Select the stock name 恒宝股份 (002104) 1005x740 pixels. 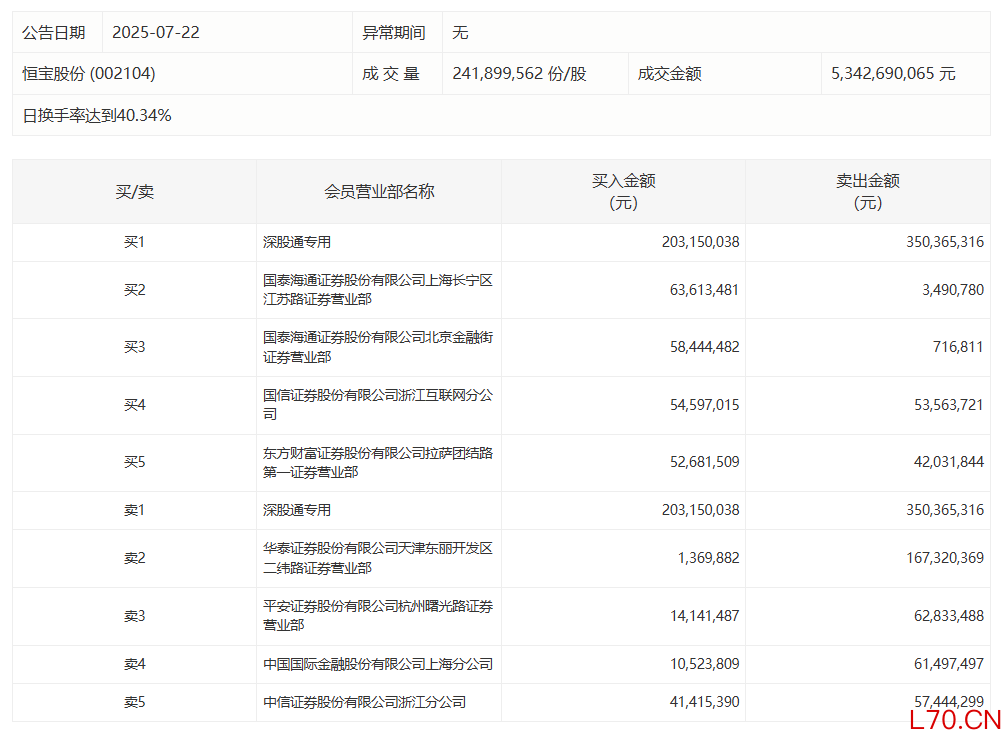pos(89,74)
